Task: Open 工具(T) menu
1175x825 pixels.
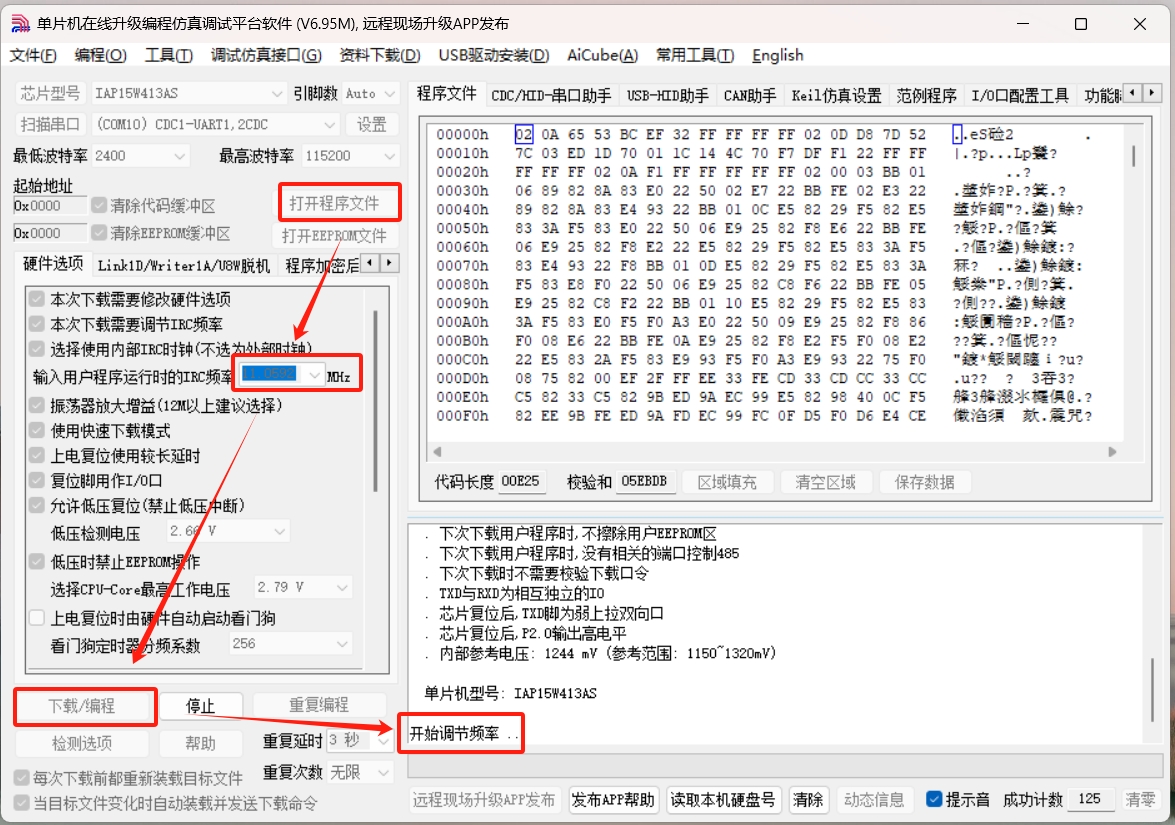Action: click(169, 55)
